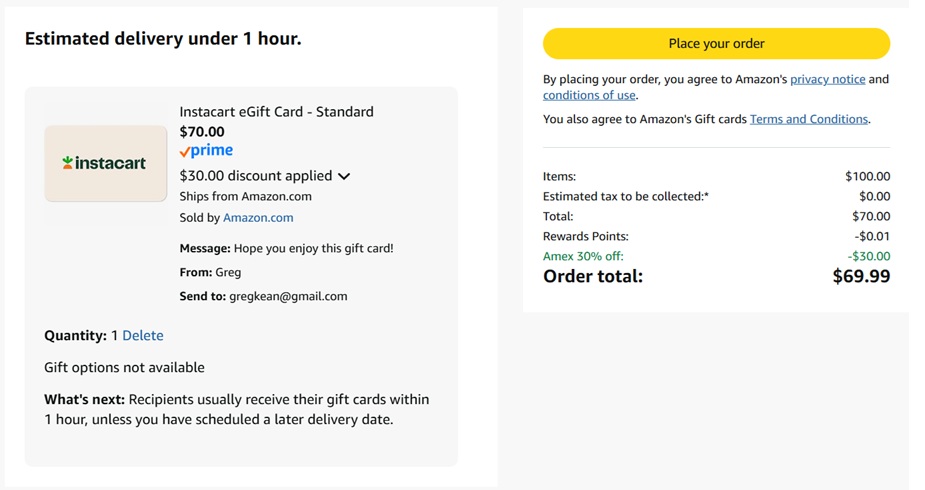Image resolution: width=925 pixels, height=490 pixels.
Task: Click the gift message text
Action: click(x=313, y=248)
